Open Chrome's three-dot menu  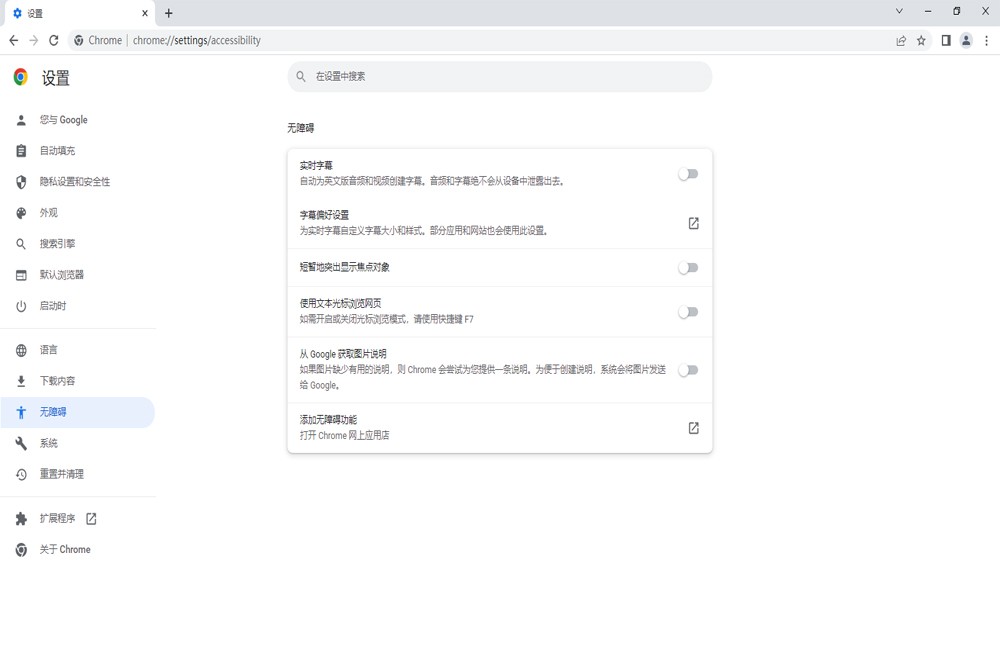pos(987,40)
